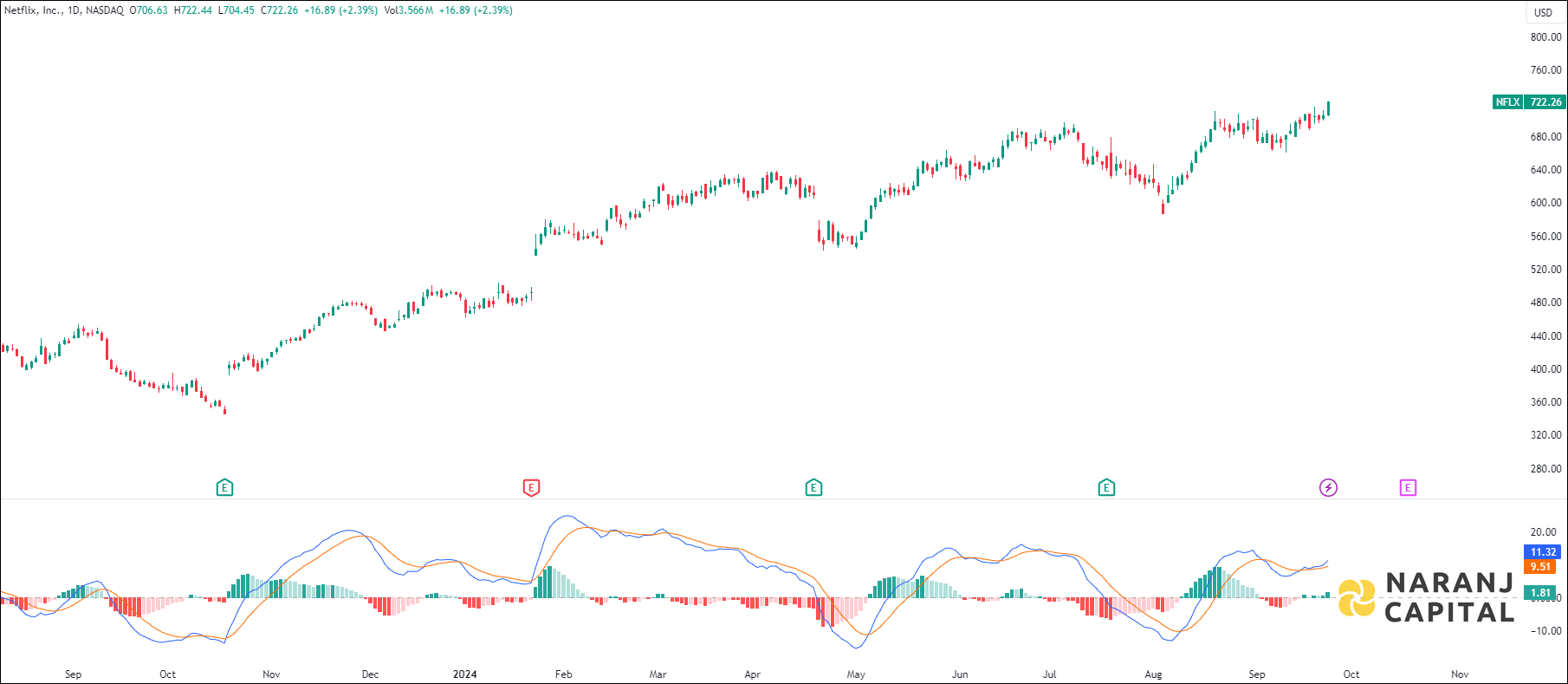Select the blue MACD value label 11.32
The width and height of the screenshot is (1568, 684).
[x=1543, y=552]
